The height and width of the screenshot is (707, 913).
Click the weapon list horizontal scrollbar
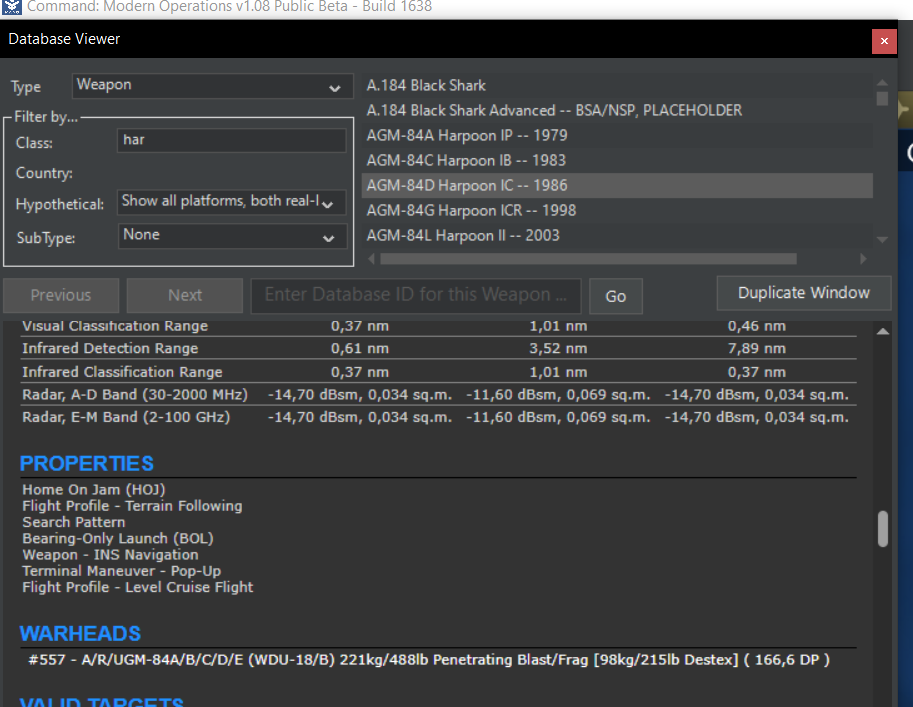coord(588,259)
